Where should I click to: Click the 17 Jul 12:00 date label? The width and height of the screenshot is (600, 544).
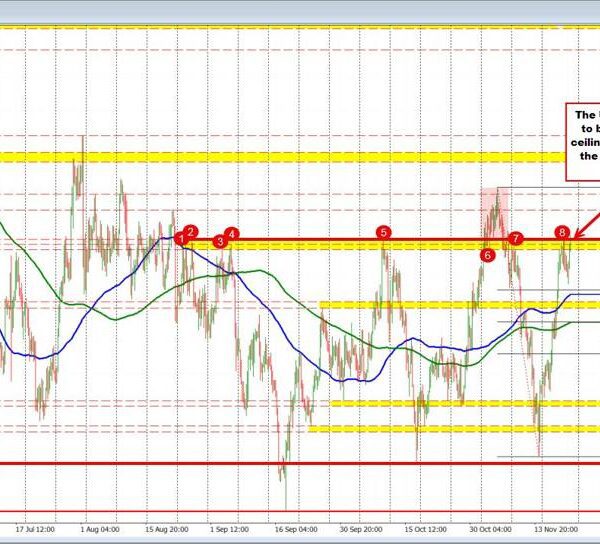point(35,529)
